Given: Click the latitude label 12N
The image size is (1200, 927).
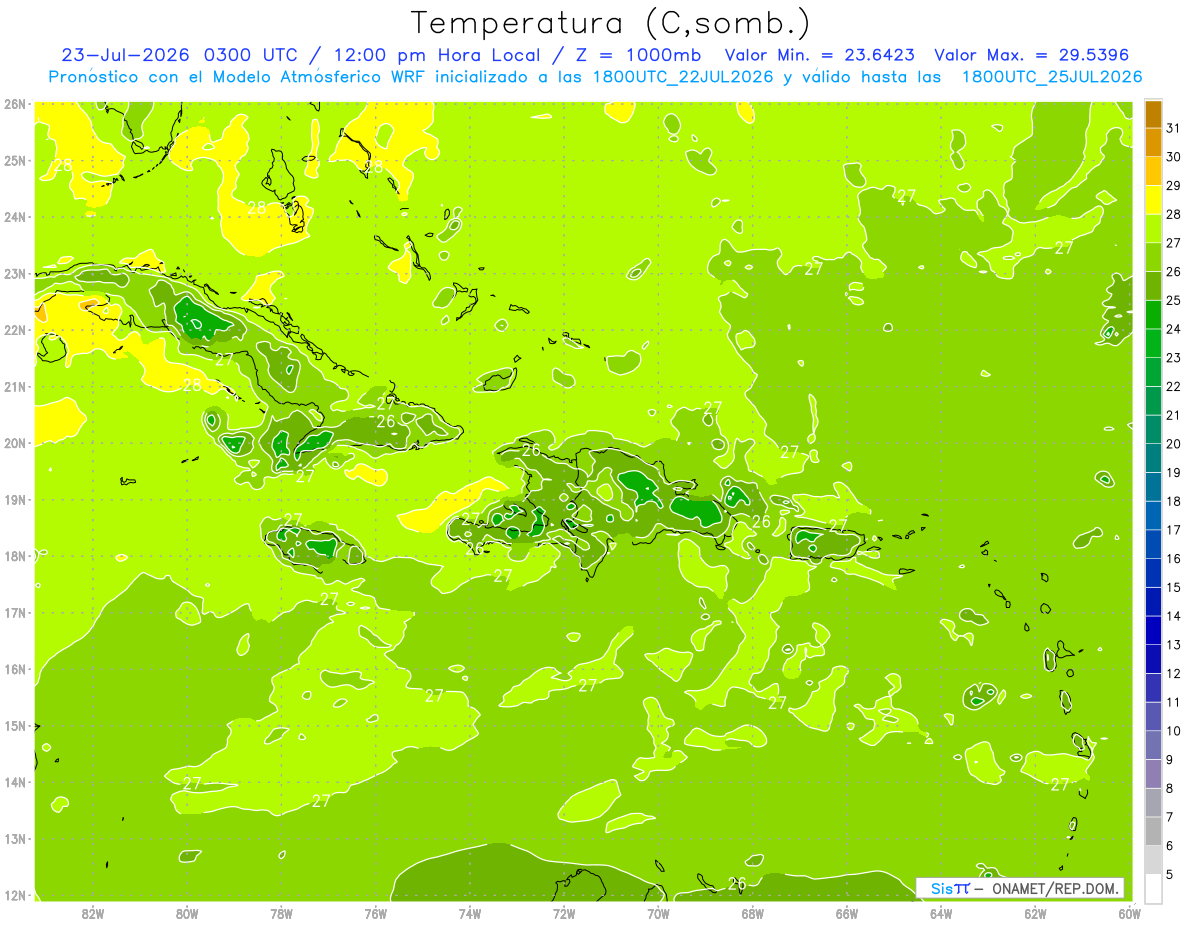Looking at the screenshot, I should [14, 895].
